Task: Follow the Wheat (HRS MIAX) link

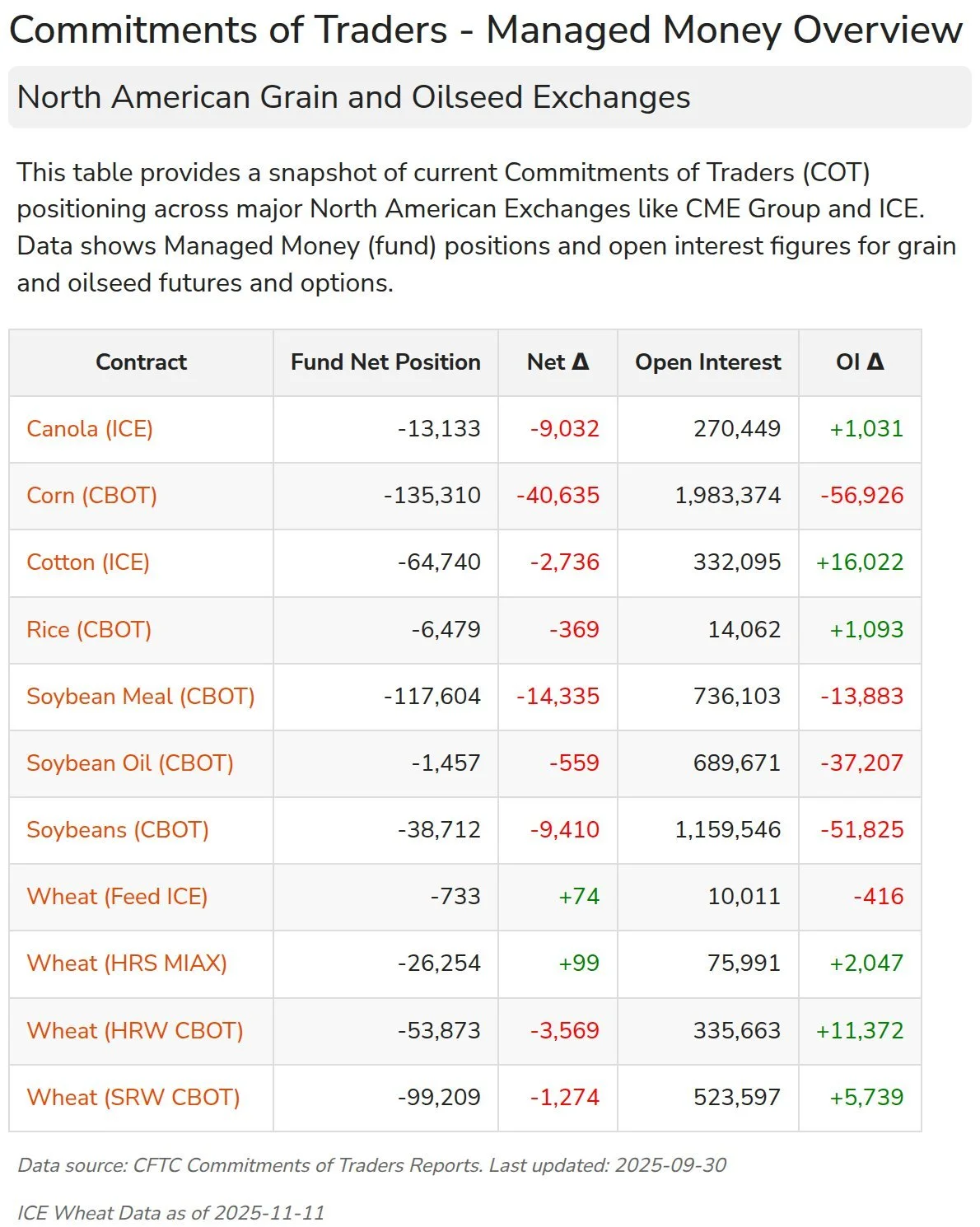Action: (x=127, y=963)
